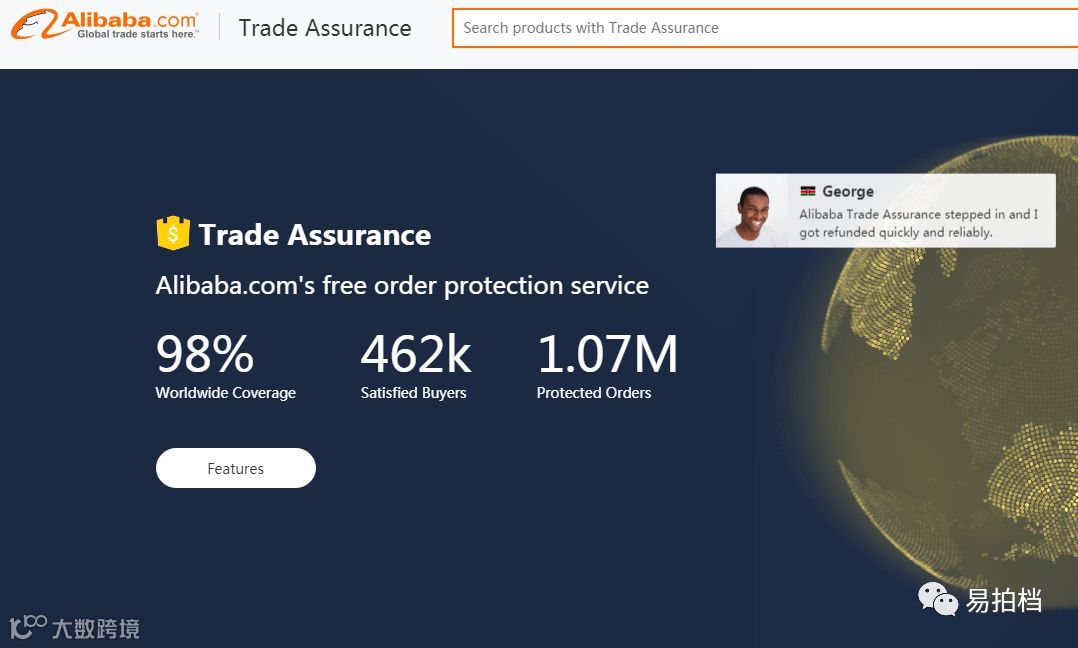Click George's profile photo in testimonial
The width and height of the screenshot is (1078, 648).
click(x=752, y=211)
